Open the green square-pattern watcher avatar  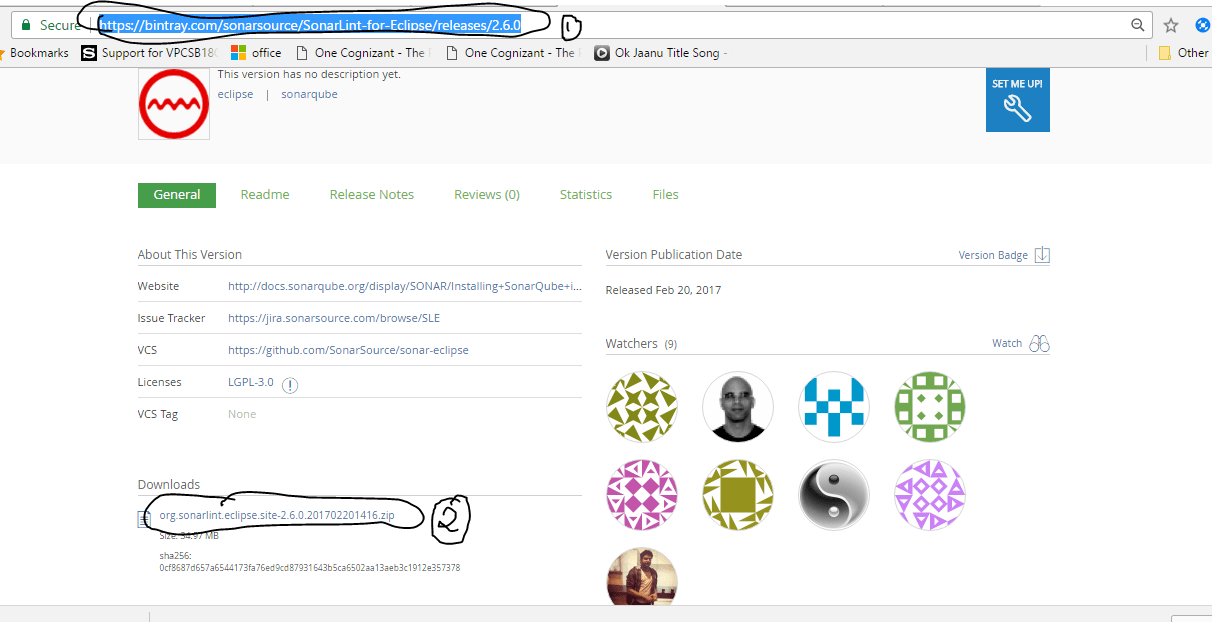coord(930,407)
